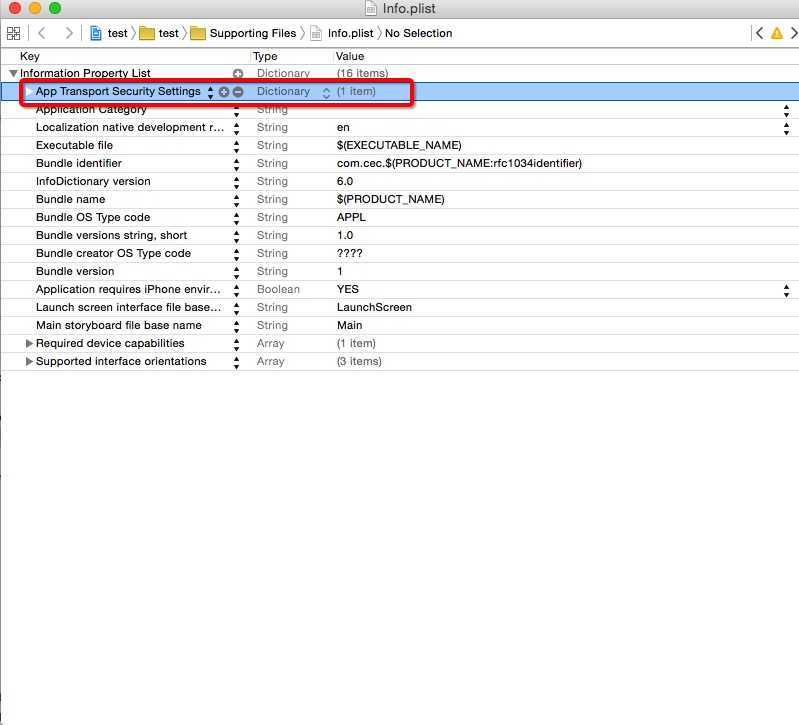Open key stepper for Bundle identifier
The image size is (799, 725).
click(236, 165)
